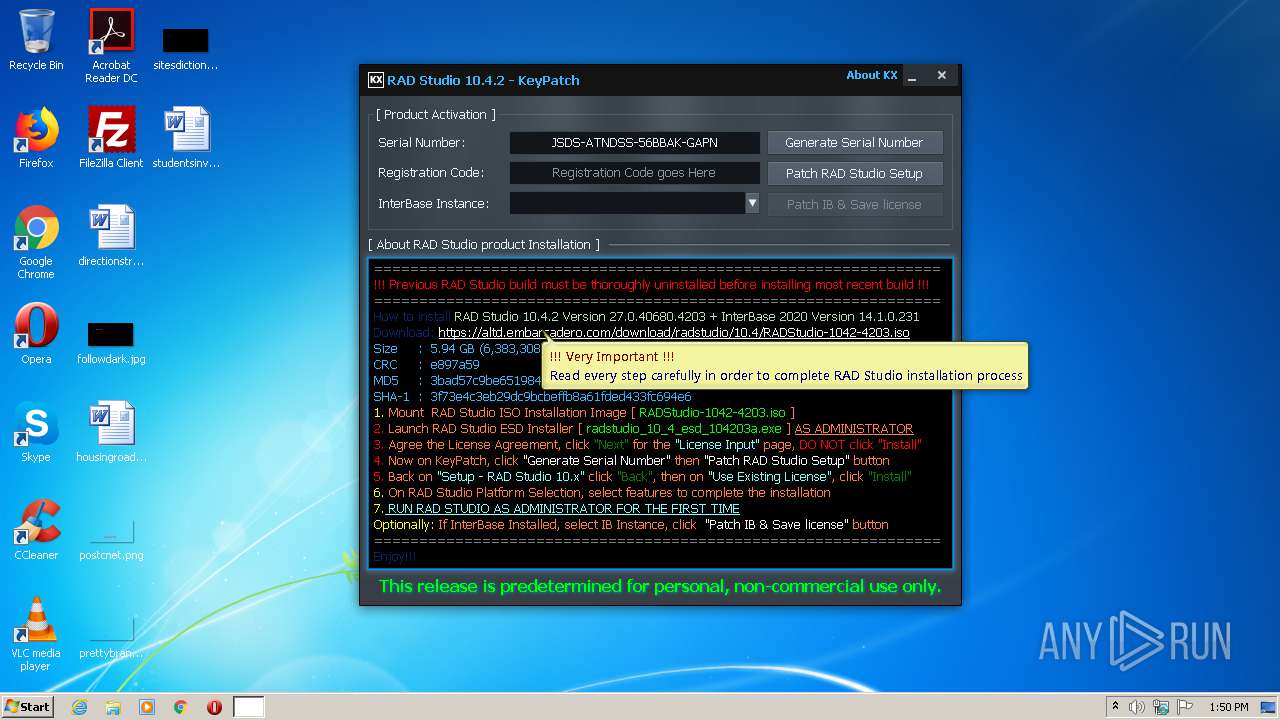Launch Firefox from the desktop
The width and height of the screenshot is (1280, 720).
(36, 138)
